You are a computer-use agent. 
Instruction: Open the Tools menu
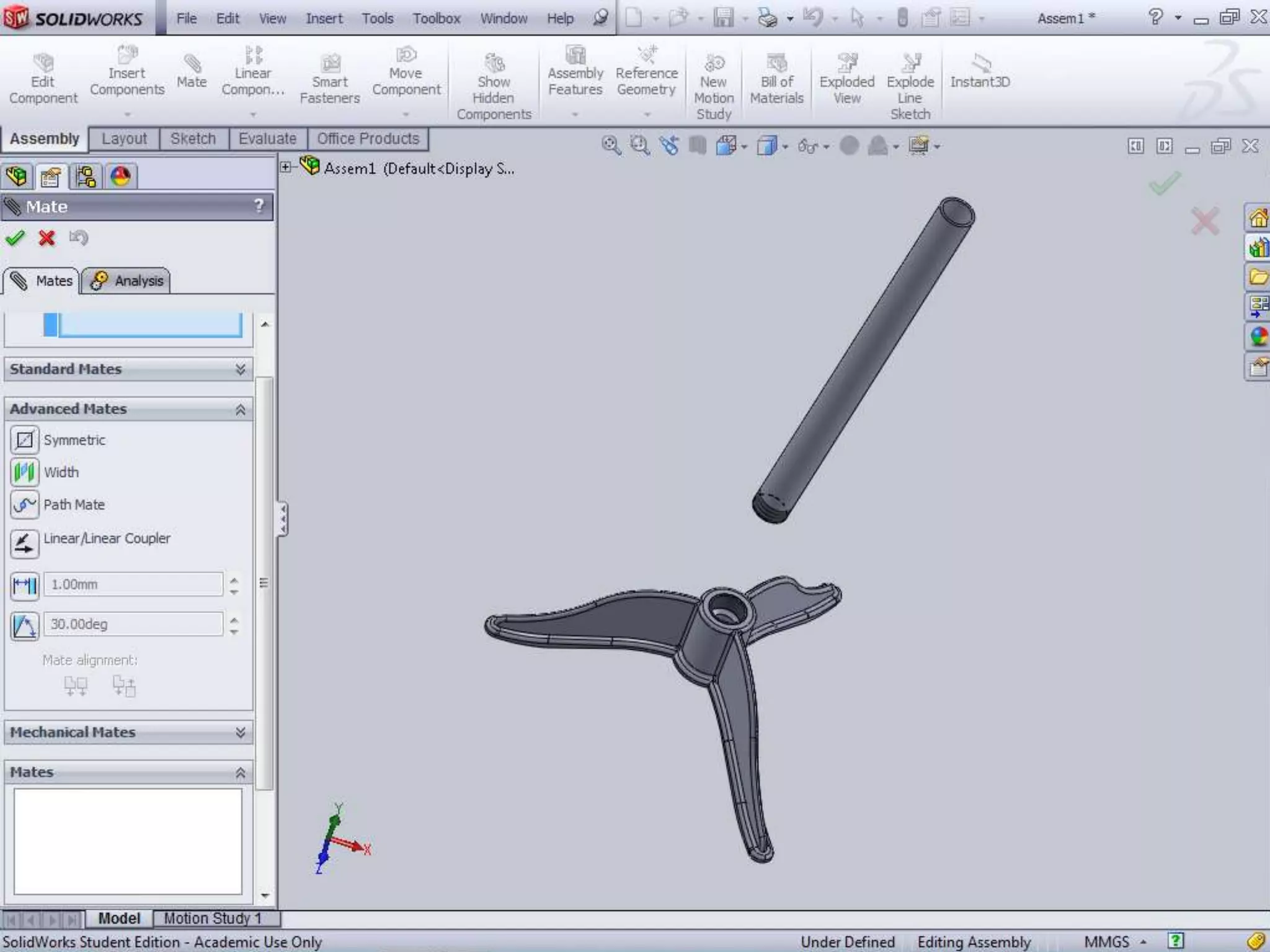[x=377, y=19]
